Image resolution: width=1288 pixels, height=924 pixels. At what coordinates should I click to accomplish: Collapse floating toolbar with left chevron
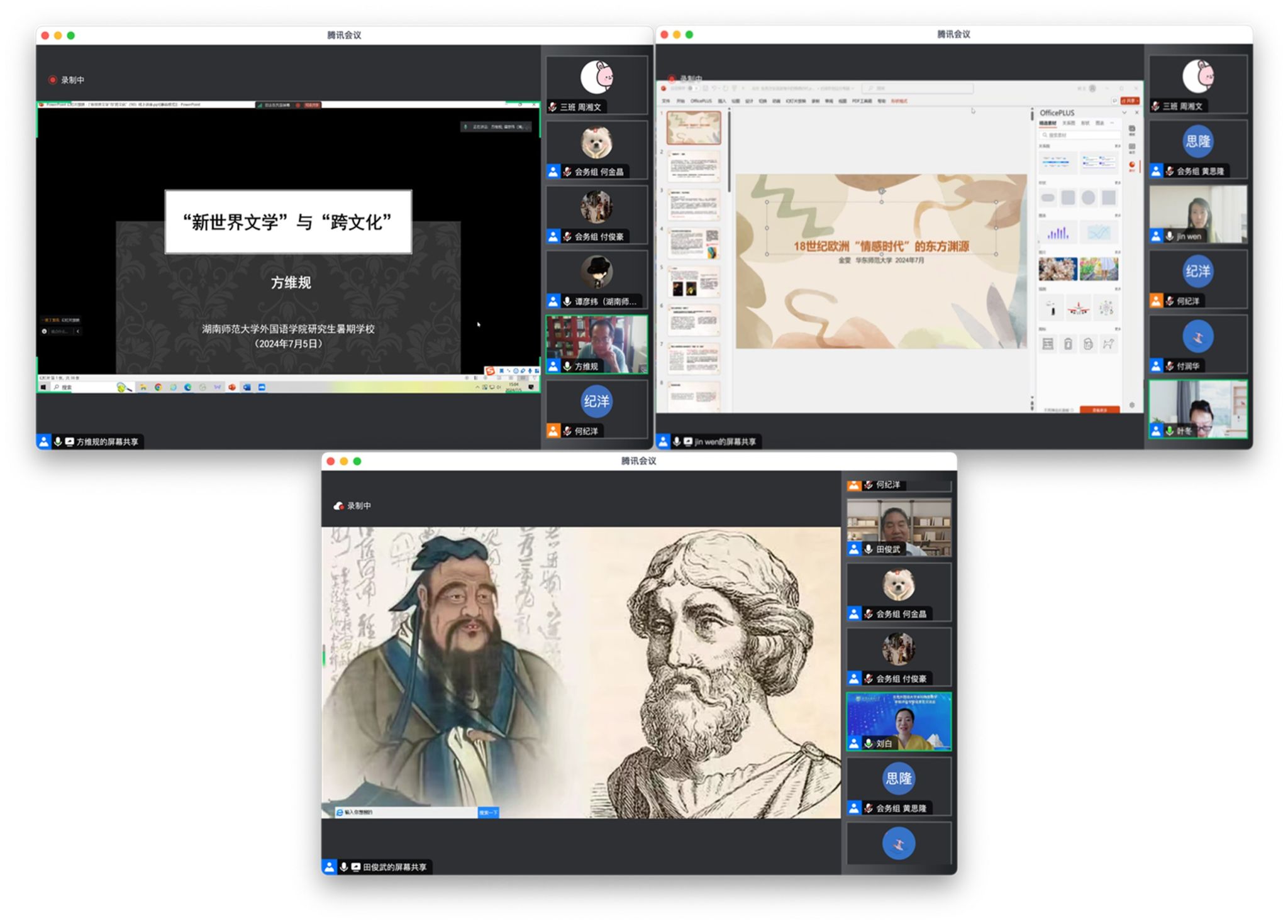78,331
